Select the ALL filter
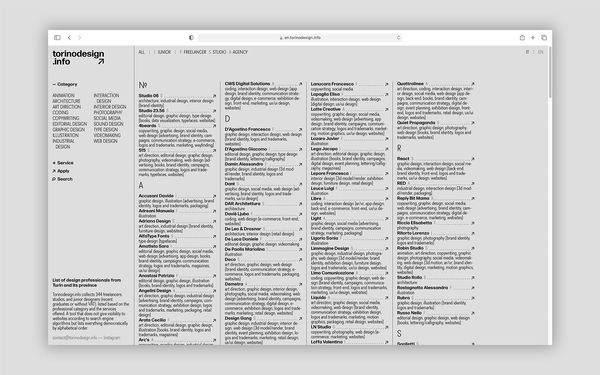 tap(142, 52)
